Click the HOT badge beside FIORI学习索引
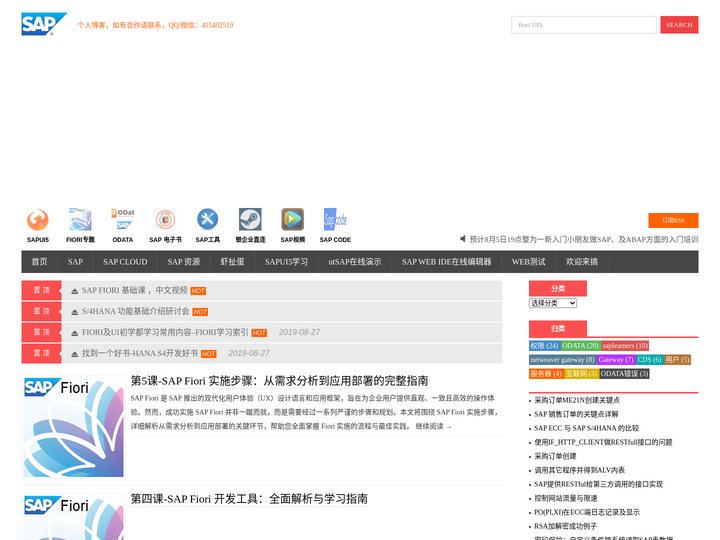The width and height of the screenshot is (720, 540). 259,333
